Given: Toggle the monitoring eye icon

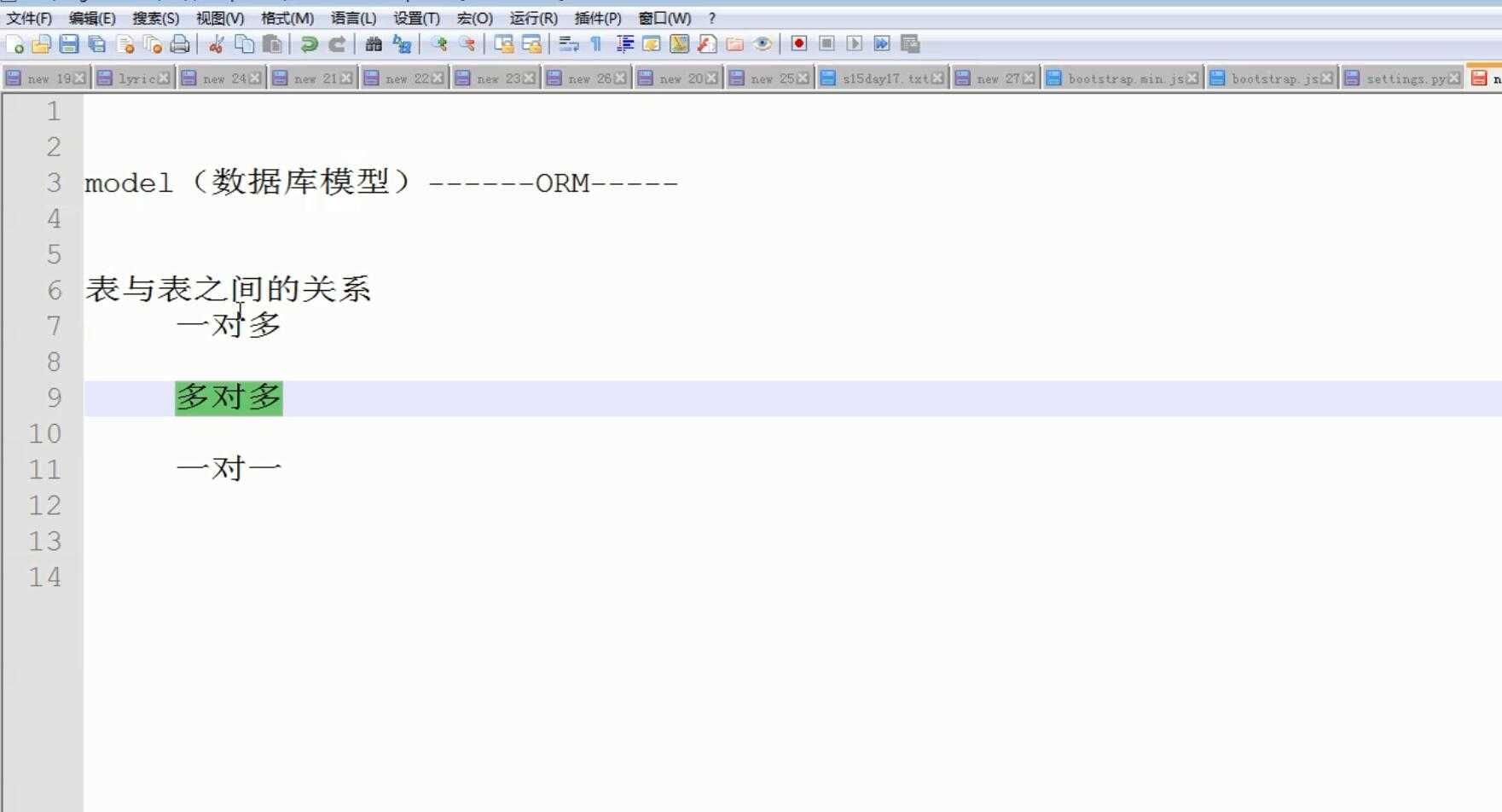Looking at the screenshot, I should tap(763, 44).
